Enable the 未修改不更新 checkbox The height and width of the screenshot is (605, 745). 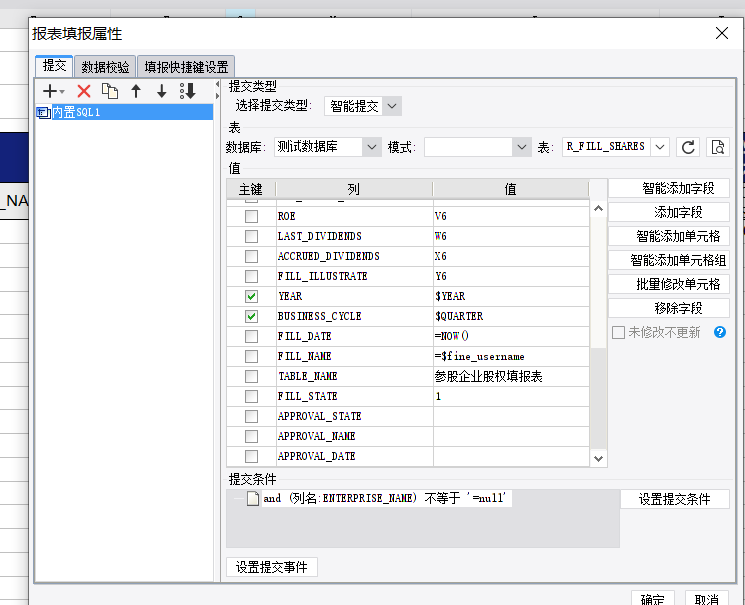[618, 332]
